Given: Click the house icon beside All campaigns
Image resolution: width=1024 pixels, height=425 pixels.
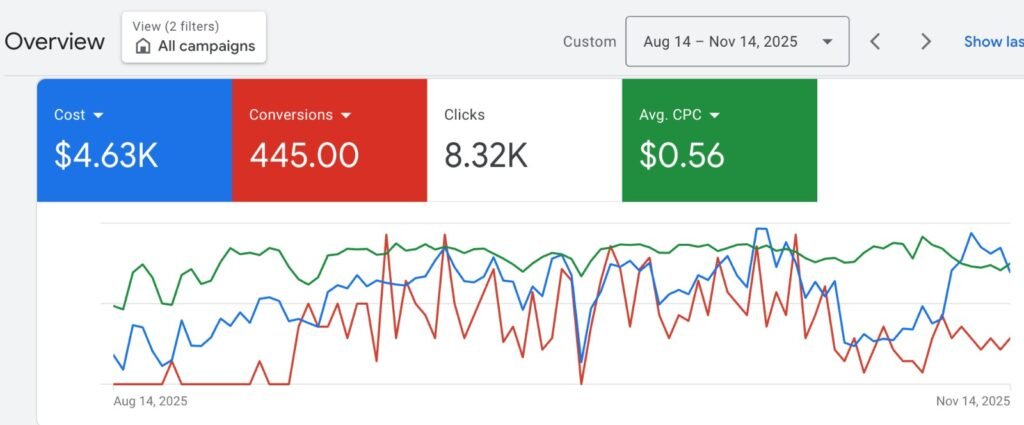Looking at the screenshot, I should coord(143,46).
